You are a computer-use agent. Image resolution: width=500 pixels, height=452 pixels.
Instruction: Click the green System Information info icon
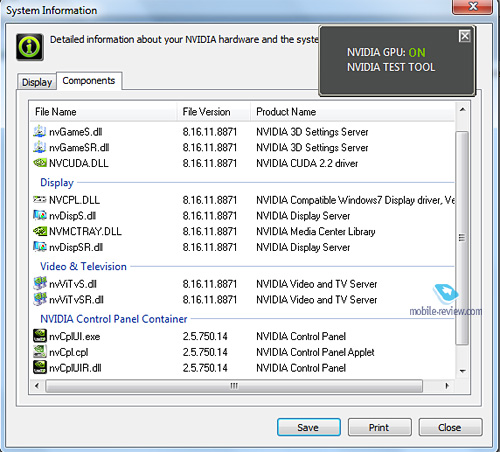30,47
